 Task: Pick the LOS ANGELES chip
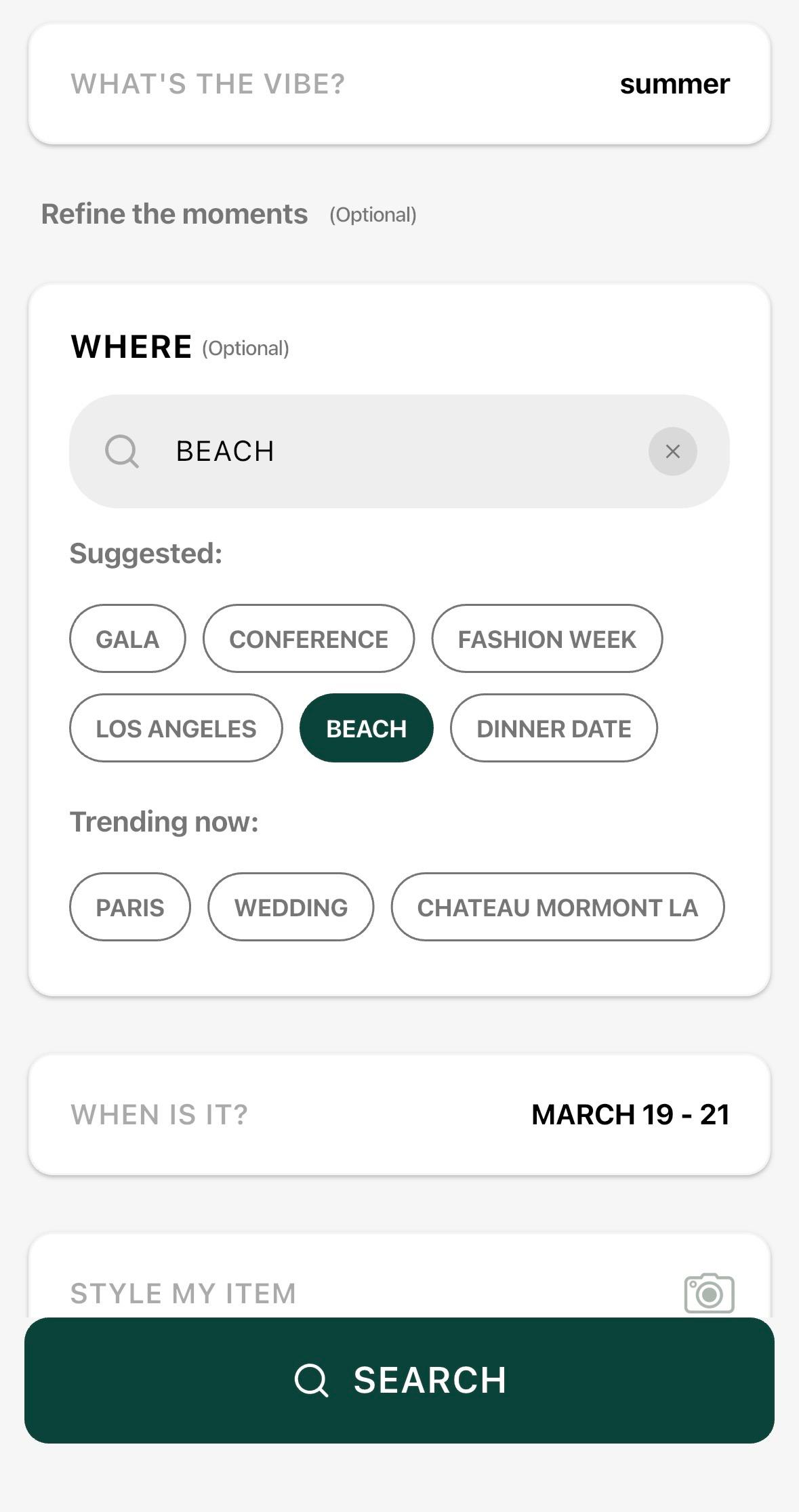[176, 728]
